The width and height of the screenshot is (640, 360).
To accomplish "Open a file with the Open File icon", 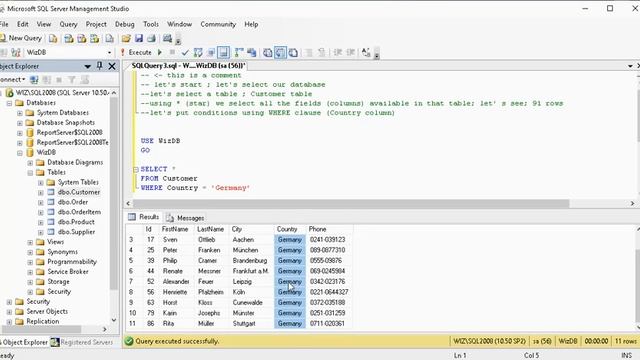I will click(126, 38).
